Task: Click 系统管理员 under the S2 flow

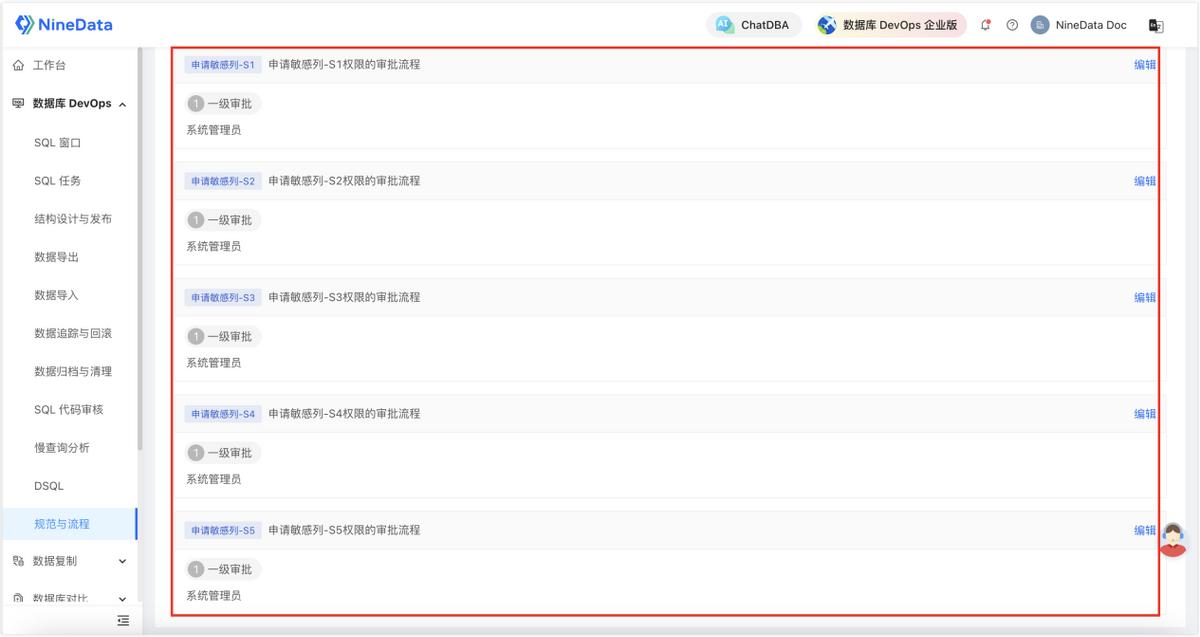Action: (214, 246)
